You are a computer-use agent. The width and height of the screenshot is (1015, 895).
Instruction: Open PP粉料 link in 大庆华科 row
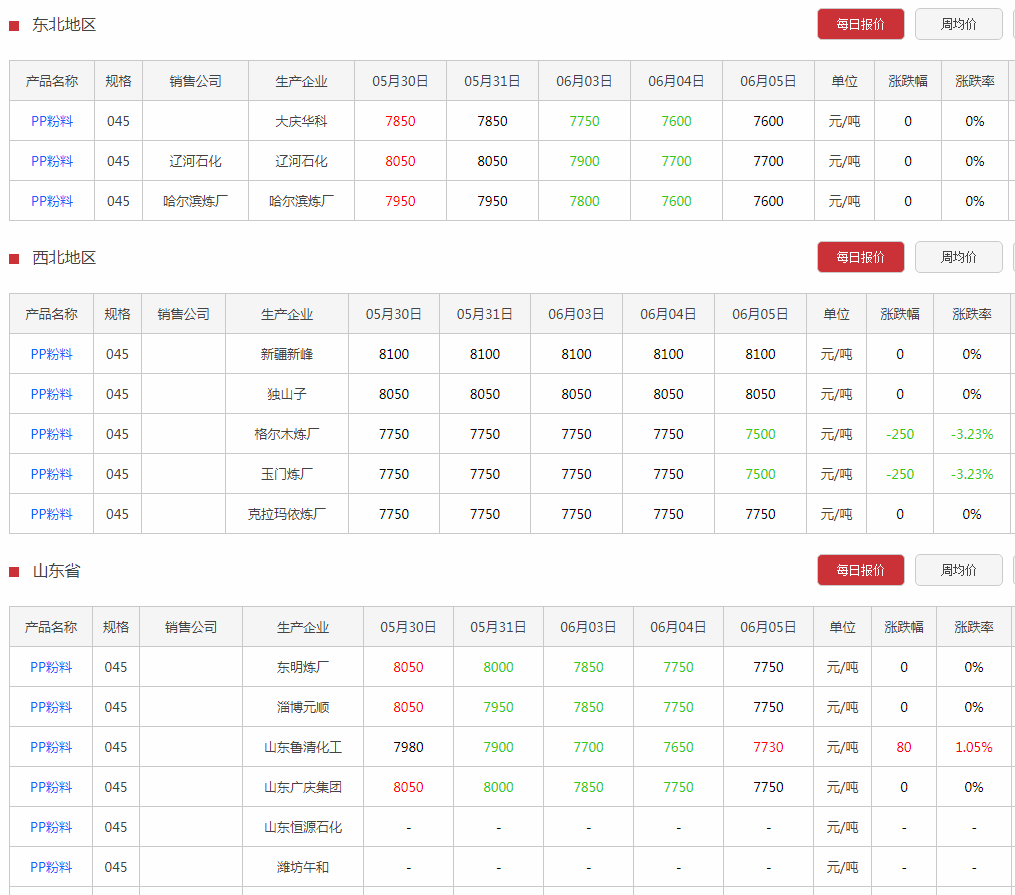point(52,121)
